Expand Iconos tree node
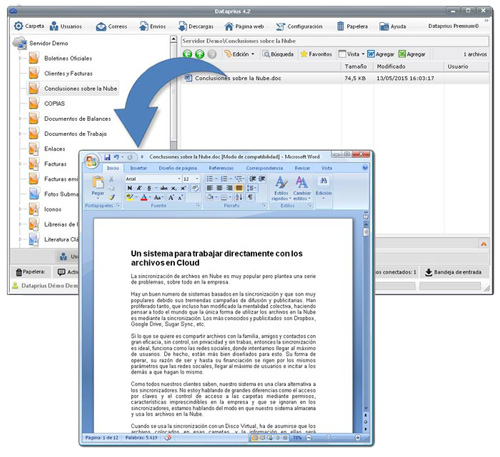The height and width of the screenshot is (457, 500). (20, 209)
